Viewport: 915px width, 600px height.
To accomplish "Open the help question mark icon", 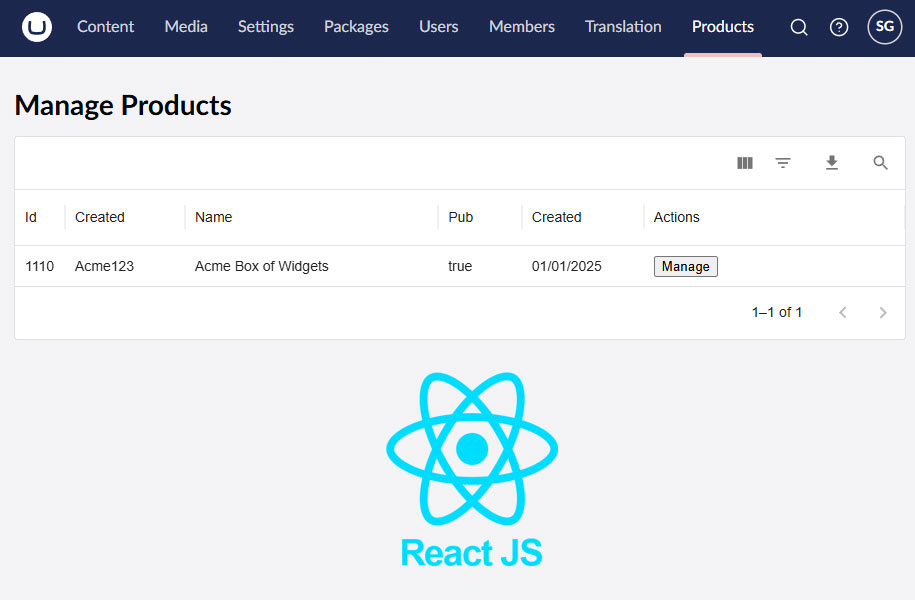I will pos(839,27).
